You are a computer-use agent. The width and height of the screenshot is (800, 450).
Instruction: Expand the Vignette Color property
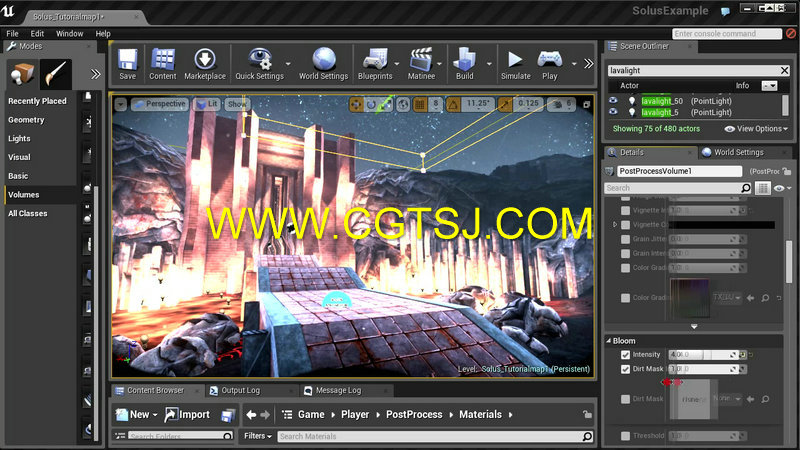[x=615, y=224]
